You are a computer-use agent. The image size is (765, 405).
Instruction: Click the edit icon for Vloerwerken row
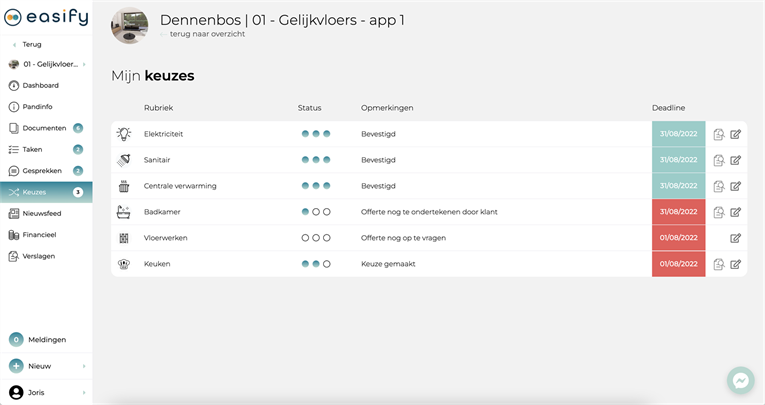tap(736, 238)
